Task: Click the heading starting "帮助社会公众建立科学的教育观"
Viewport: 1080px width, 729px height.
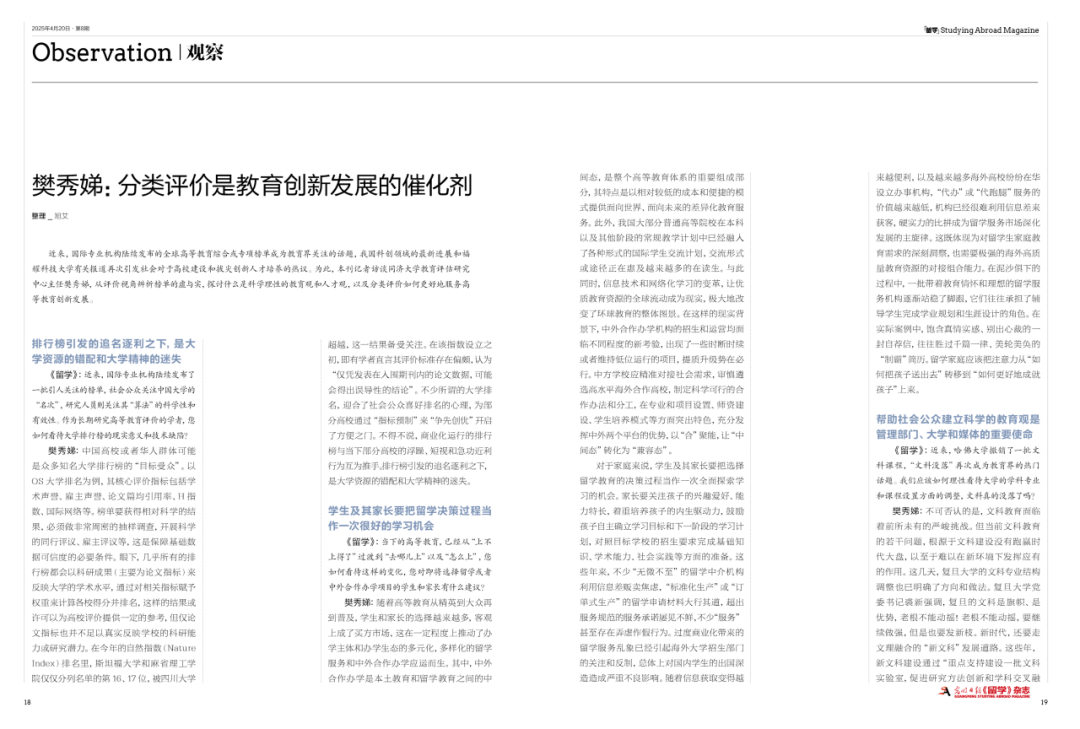Action: pos(958,427)
